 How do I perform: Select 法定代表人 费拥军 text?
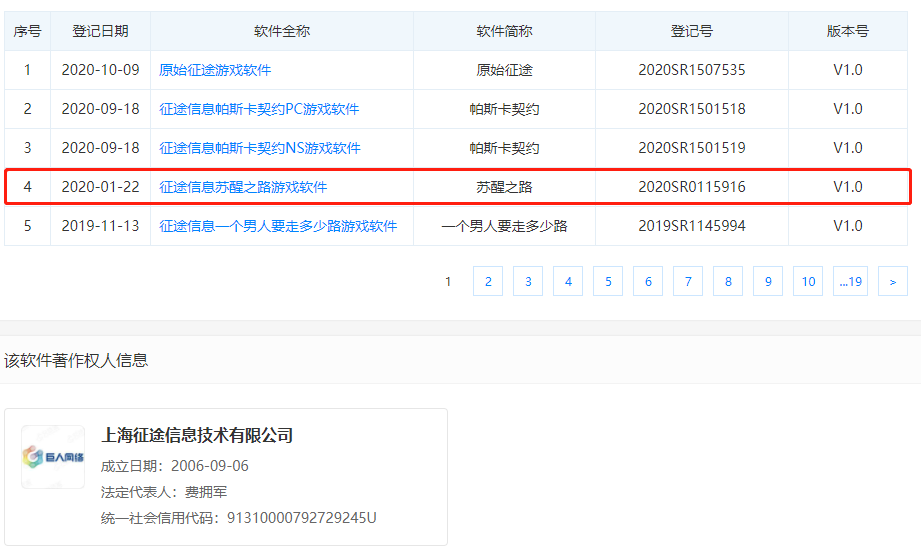pos(164,492)
